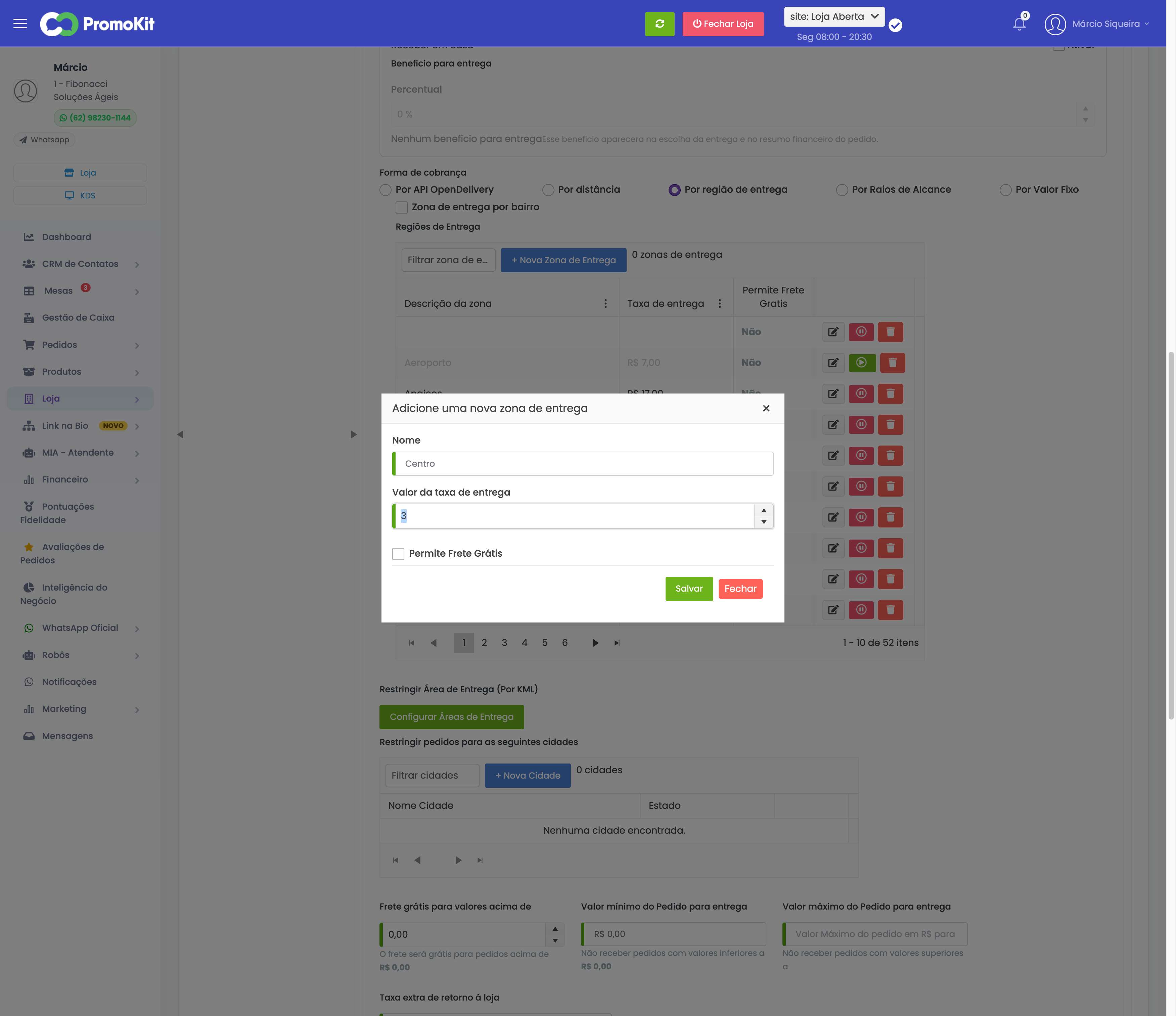The image size is (1176, 1016).
Task: Go to the last page of delivery zones
Action: click(x=617, y=643)
